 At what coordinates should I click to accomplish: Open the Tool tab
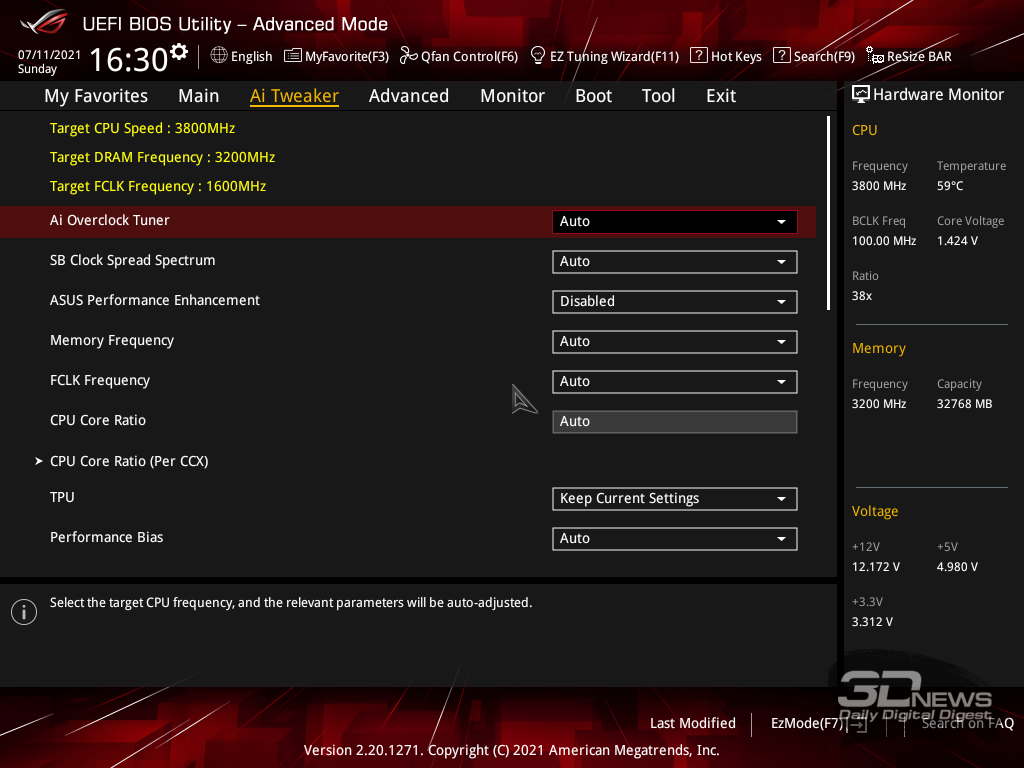pos(658,96)
